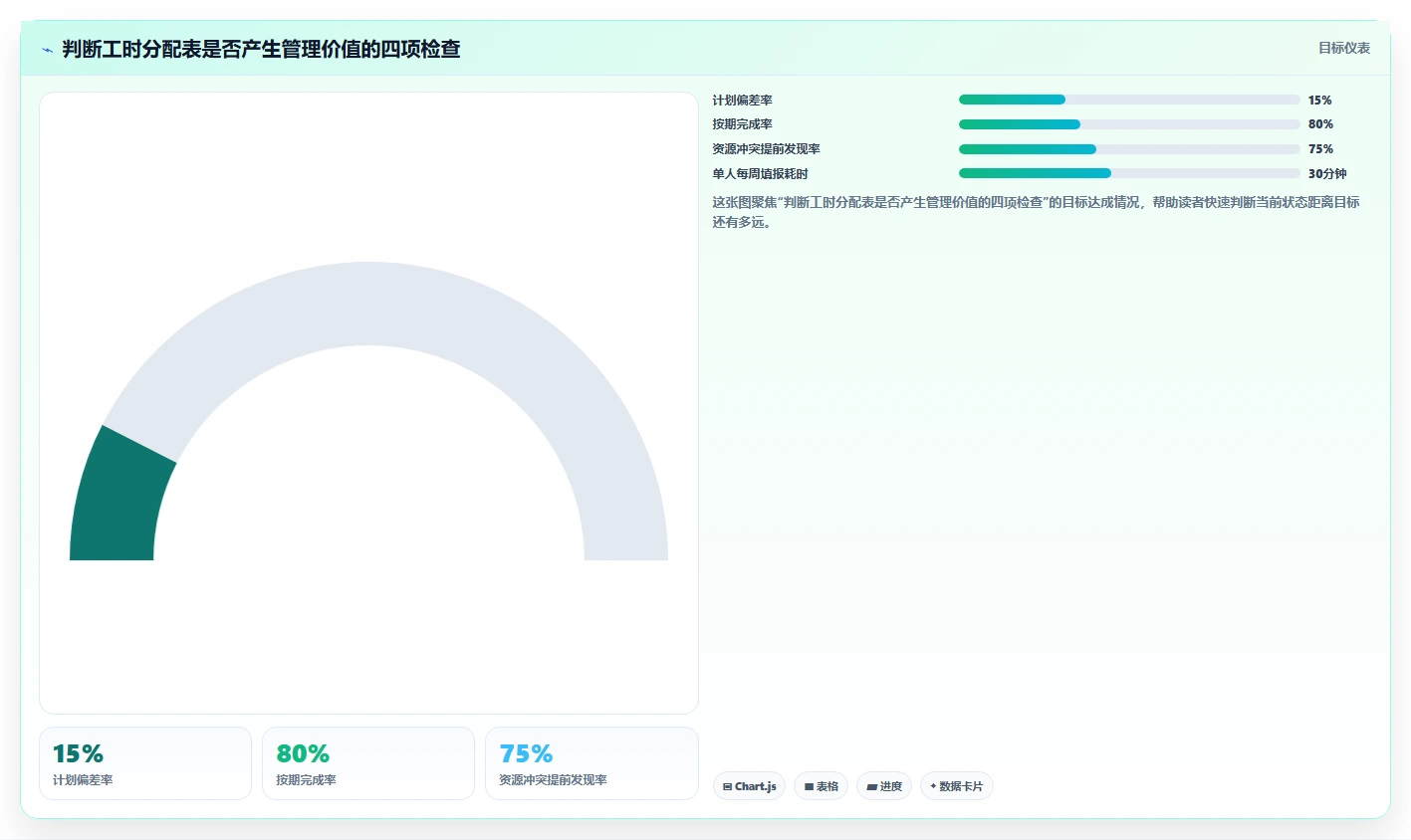The width and height of the screenshot is (1411, 840).
Task: Click the 80% value beside the progress bar
Action: click(x=1320, y=124)
